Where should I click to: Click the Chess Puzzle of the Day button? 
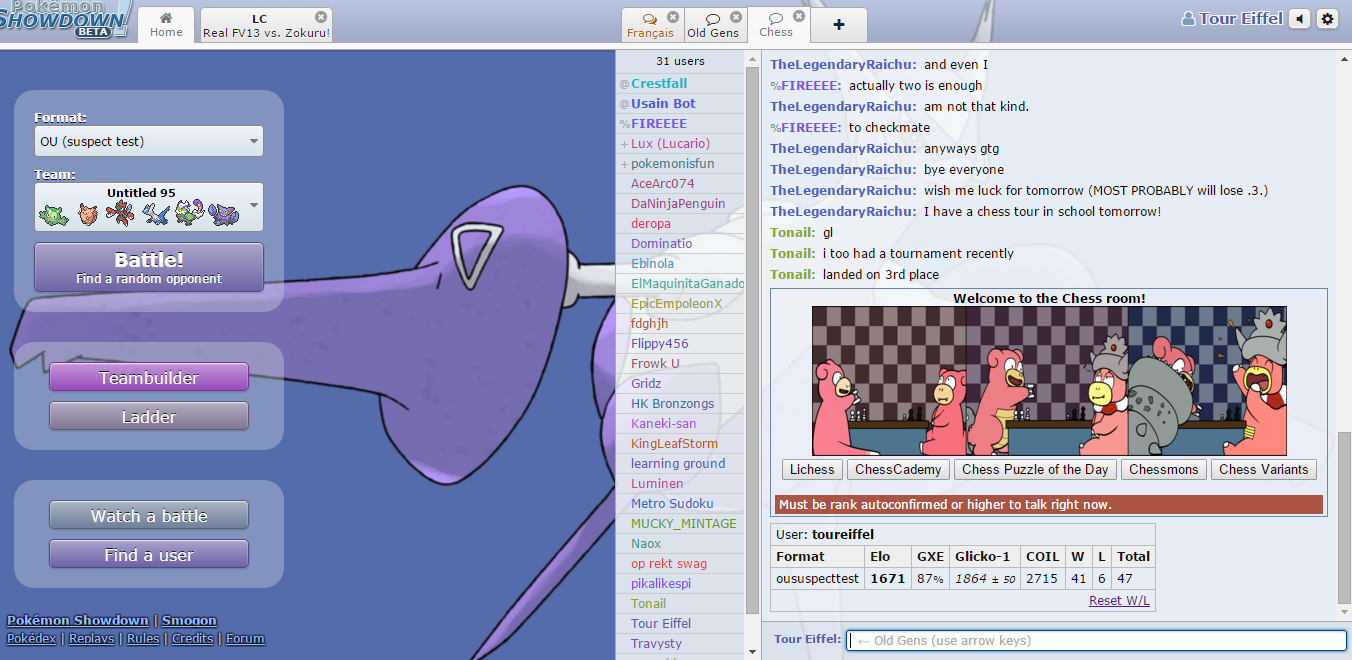(1035, 469)
